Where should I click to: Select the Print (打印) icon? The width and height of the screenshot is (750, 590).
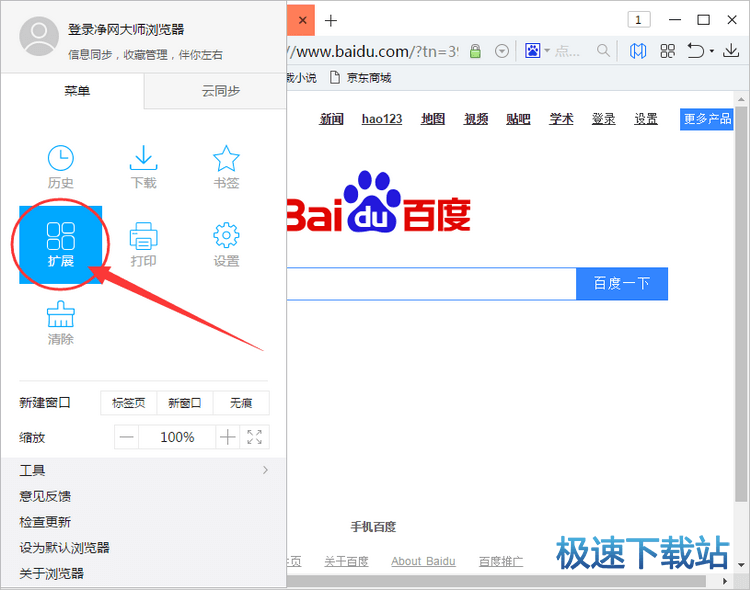143,236
